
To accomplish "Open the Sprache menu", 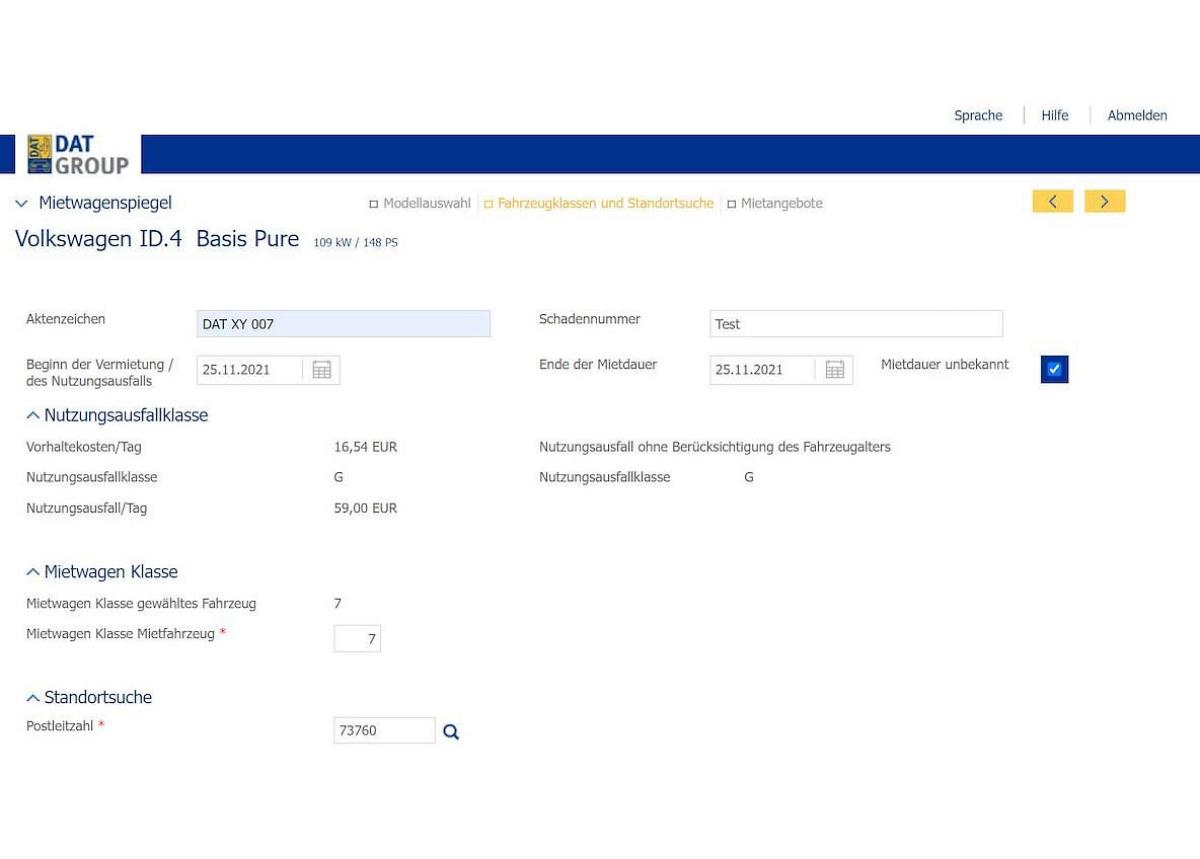I will point(978,115).
